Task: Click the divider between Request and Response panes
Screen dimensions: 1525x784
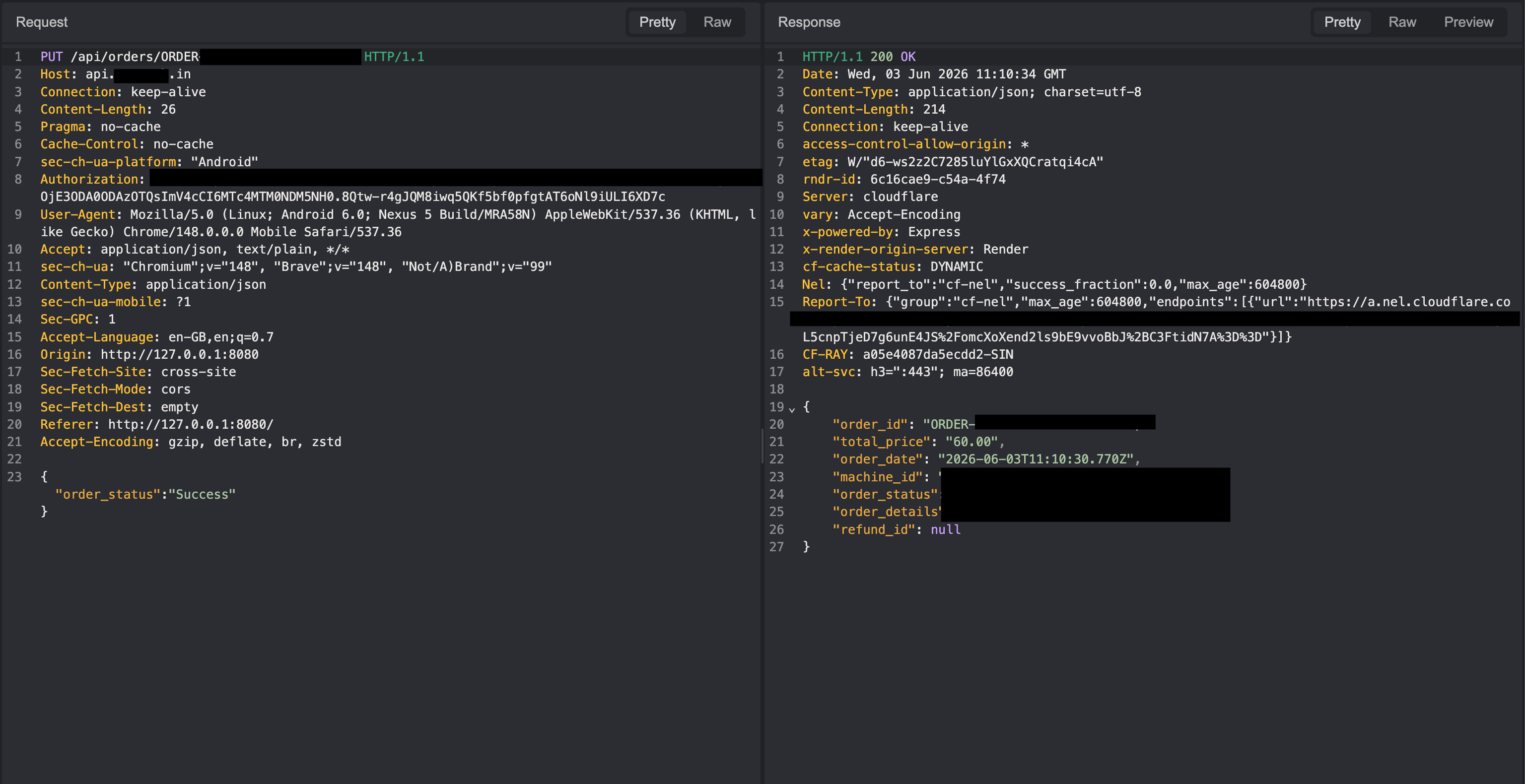Action: click(x=762, y=447)
